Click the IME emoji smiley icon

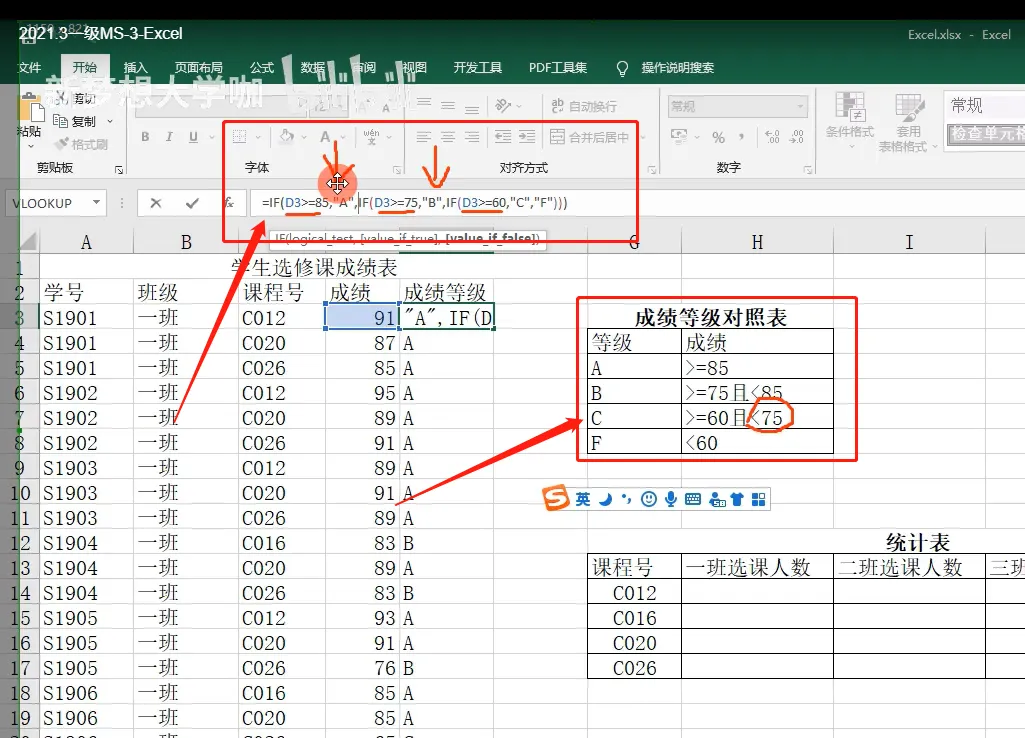click(x=648, y=499)
